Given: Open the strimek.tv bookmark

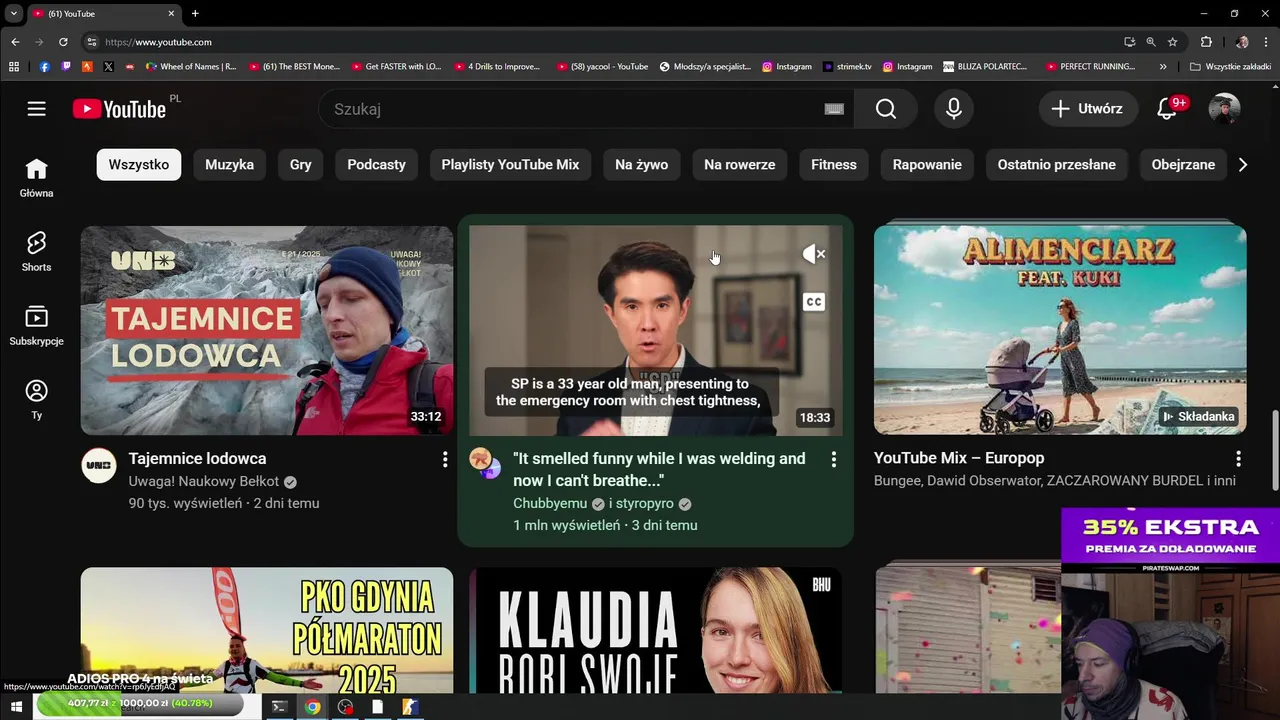Looking at the screenshot, I should 847,67.
